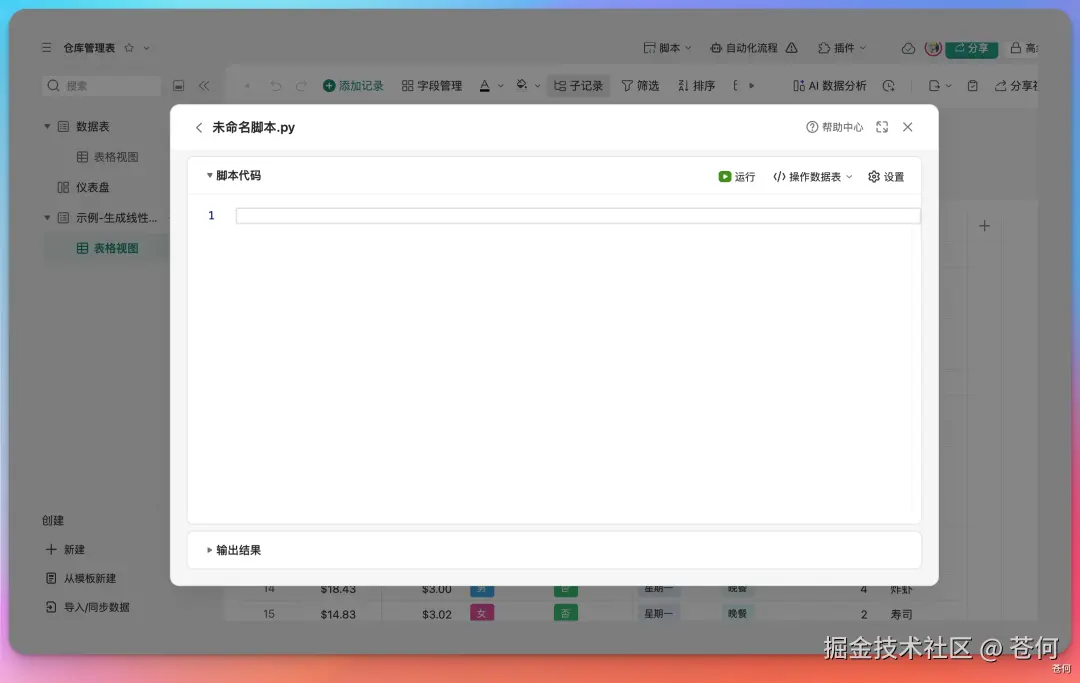The height and width of the screenshot is (683, 1080).
Task: Click the clipboard icon in toolbar
Action: pos(973,85)
